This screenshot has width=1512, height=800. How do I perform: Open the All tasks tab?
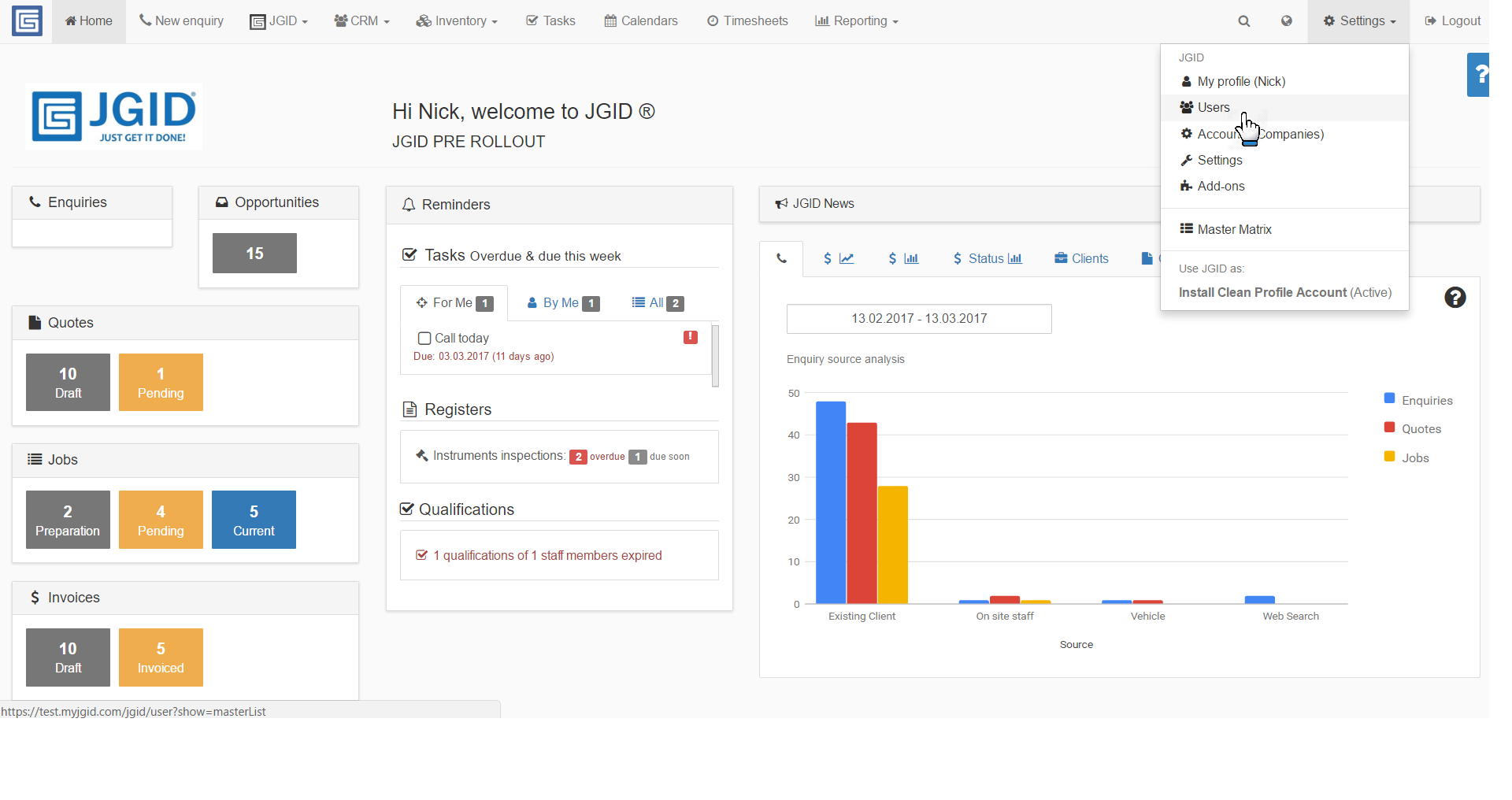click(x=658, y=303)
